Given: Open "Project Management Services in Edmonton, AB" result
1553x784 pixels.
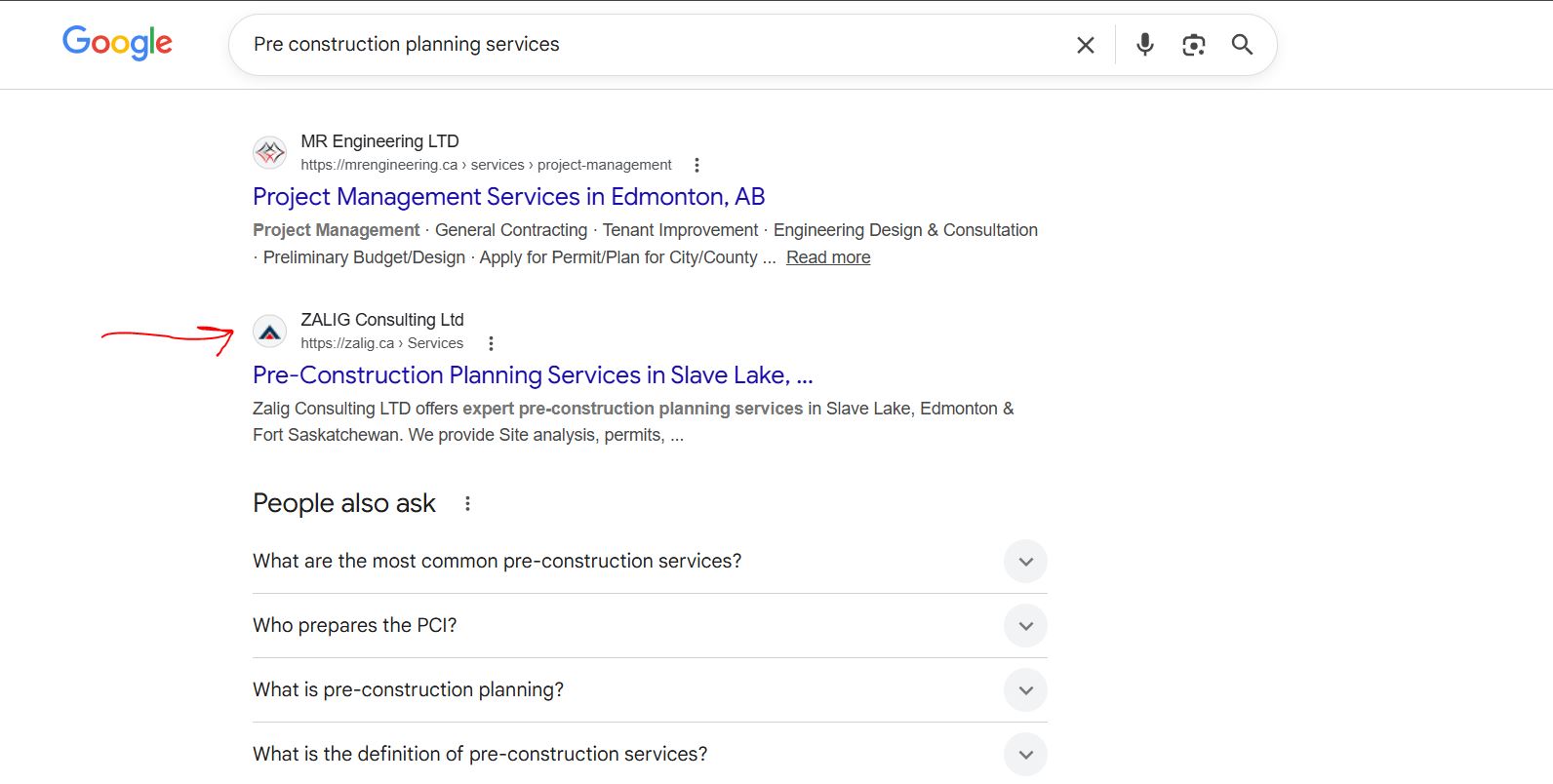Looking at the screenshot, I should (x=508, y=197).
